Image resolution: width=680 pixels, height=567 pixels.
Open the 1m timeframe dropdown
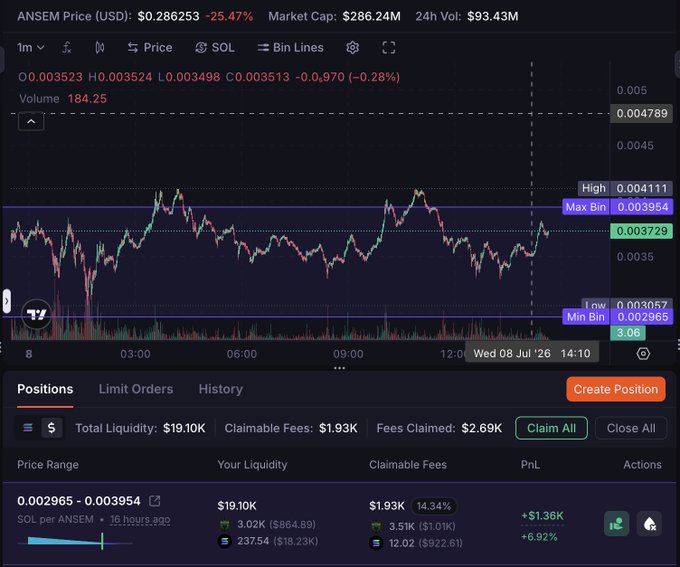coord(30,47)
